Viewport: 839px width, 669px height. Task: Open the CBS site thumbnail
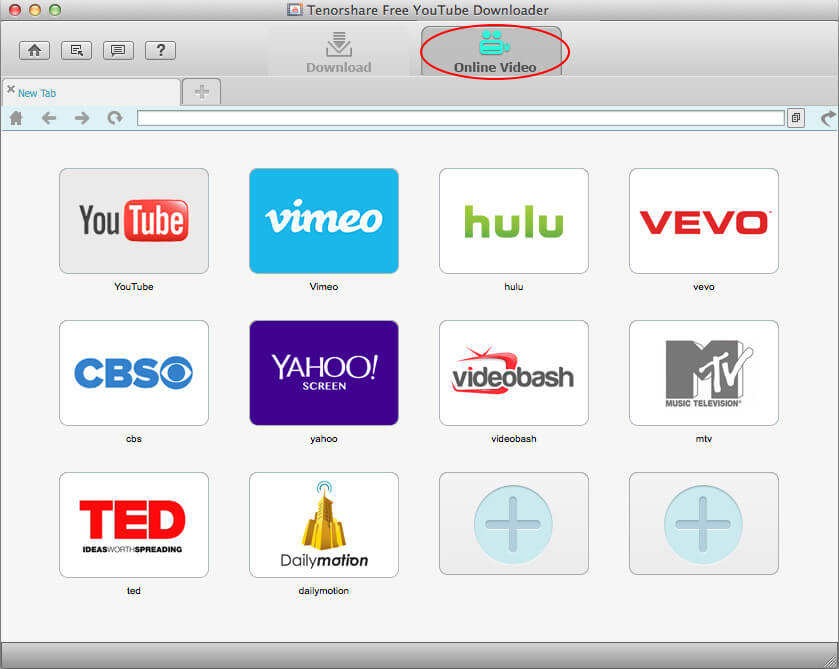point(134,373)
